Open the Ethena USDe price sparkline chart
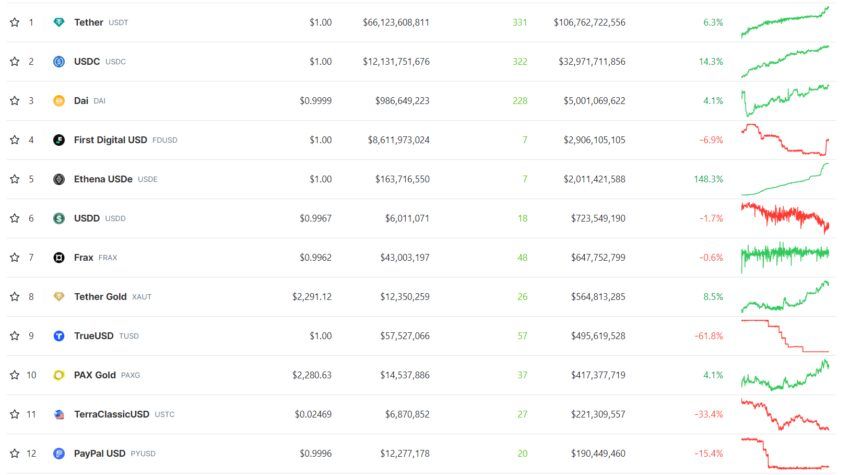 [785, 179]
